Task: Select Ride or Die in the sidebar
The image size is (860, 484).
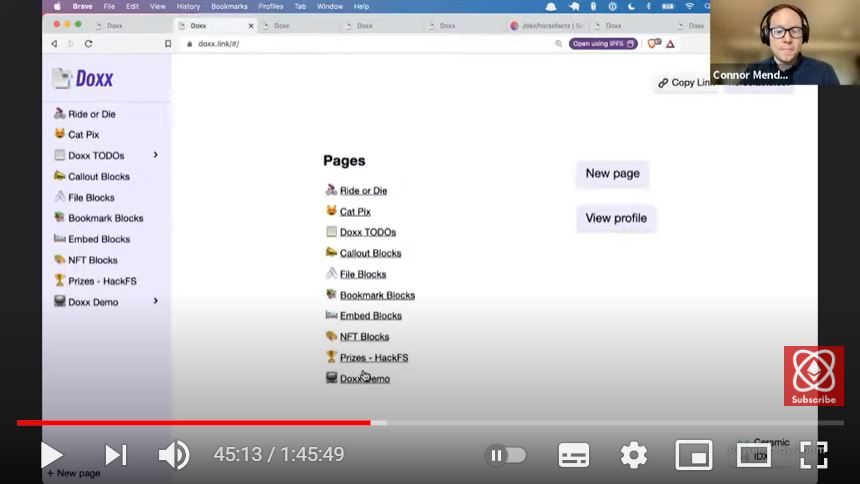Action: click(92, 114)
